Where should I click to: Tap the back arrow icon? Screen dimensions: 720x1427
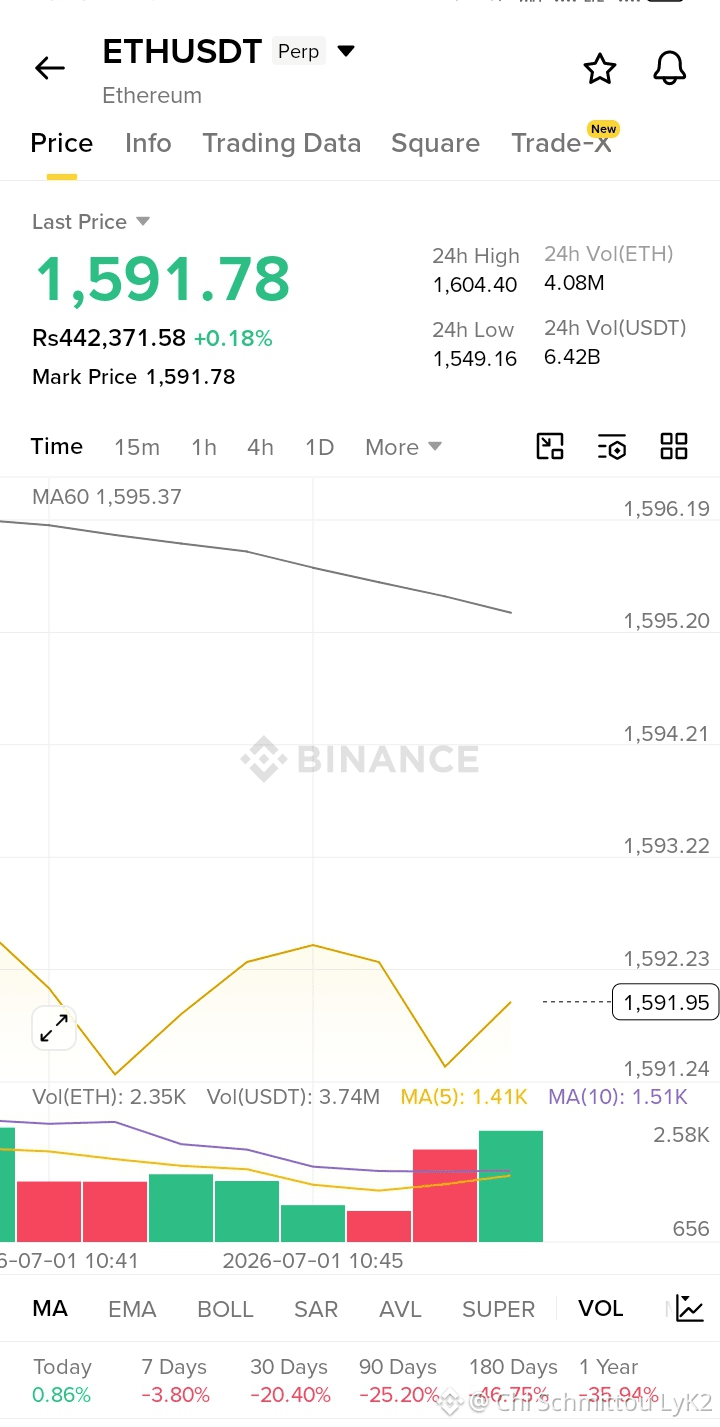click(x=49, y=68)
